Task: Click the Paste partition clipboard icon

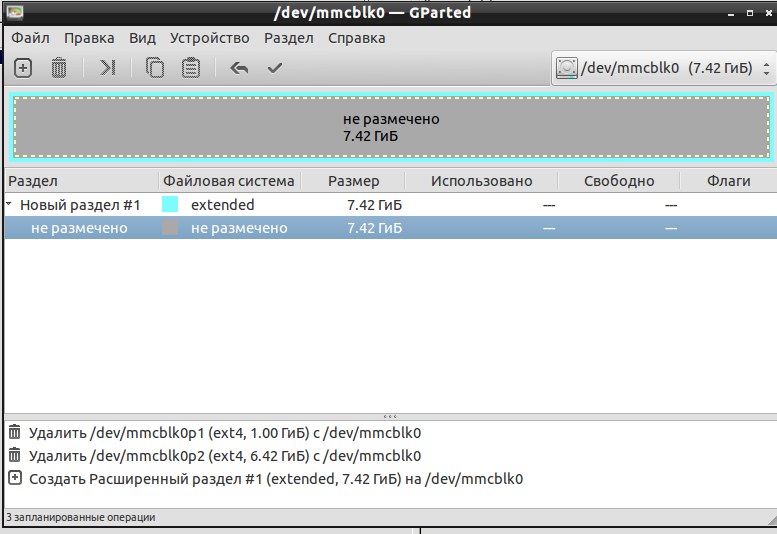Action: coord(191,68)
